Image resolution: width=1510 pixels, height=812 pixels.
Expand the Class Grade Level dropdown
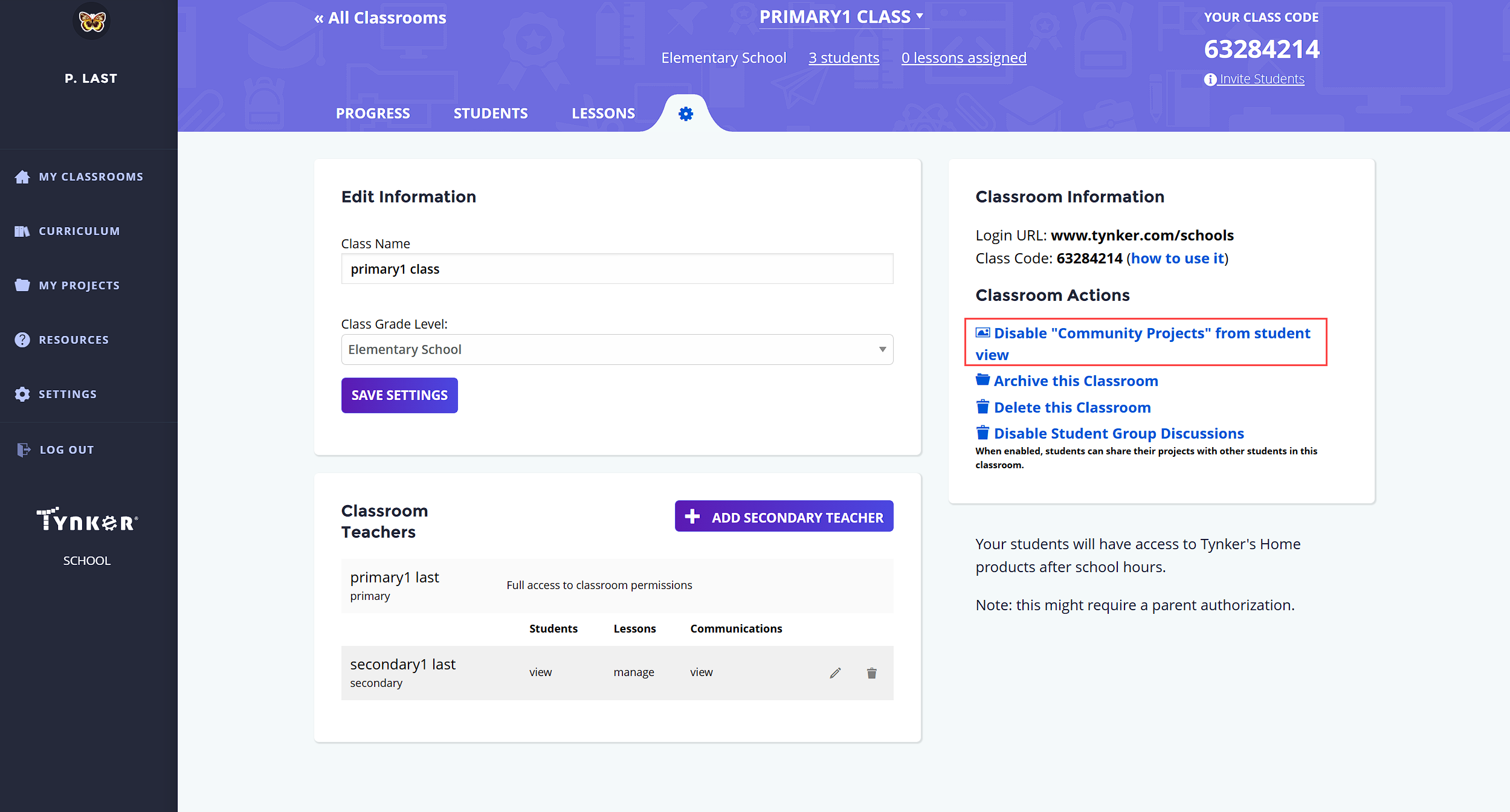(617, 349)
